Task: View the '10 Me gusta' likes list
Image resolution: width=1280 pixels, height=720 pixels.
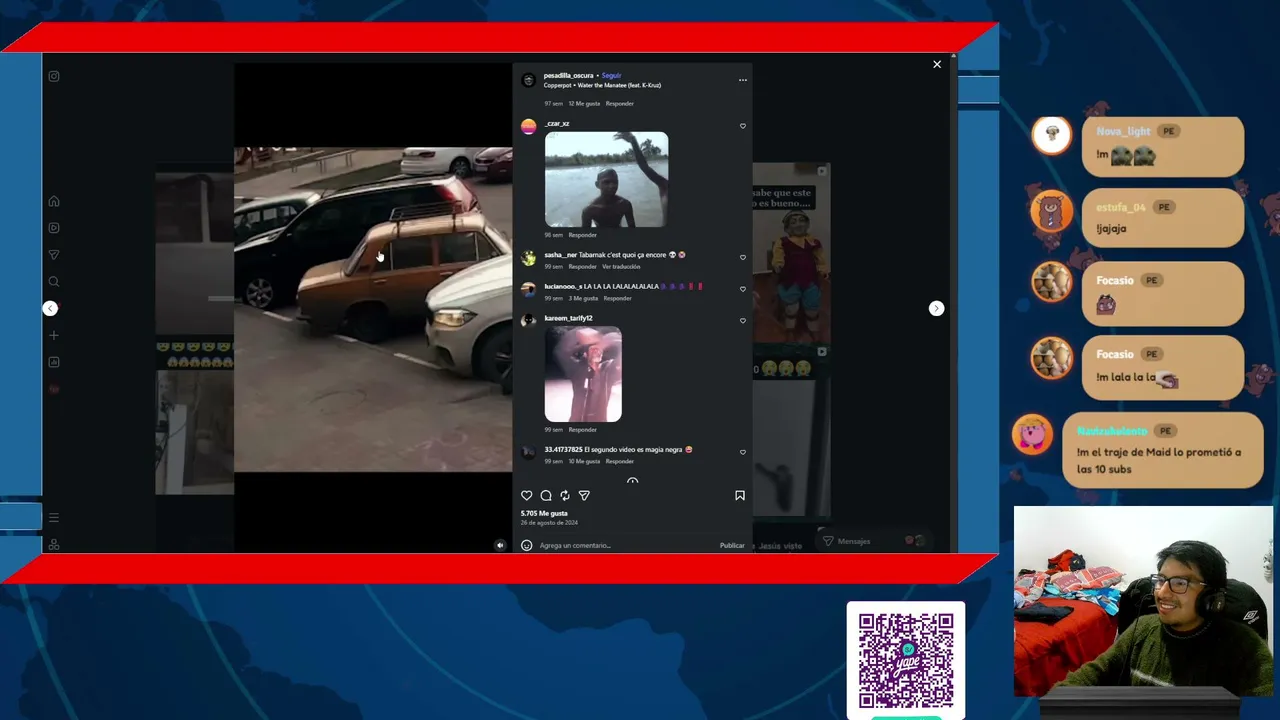Action: (584, 461)
